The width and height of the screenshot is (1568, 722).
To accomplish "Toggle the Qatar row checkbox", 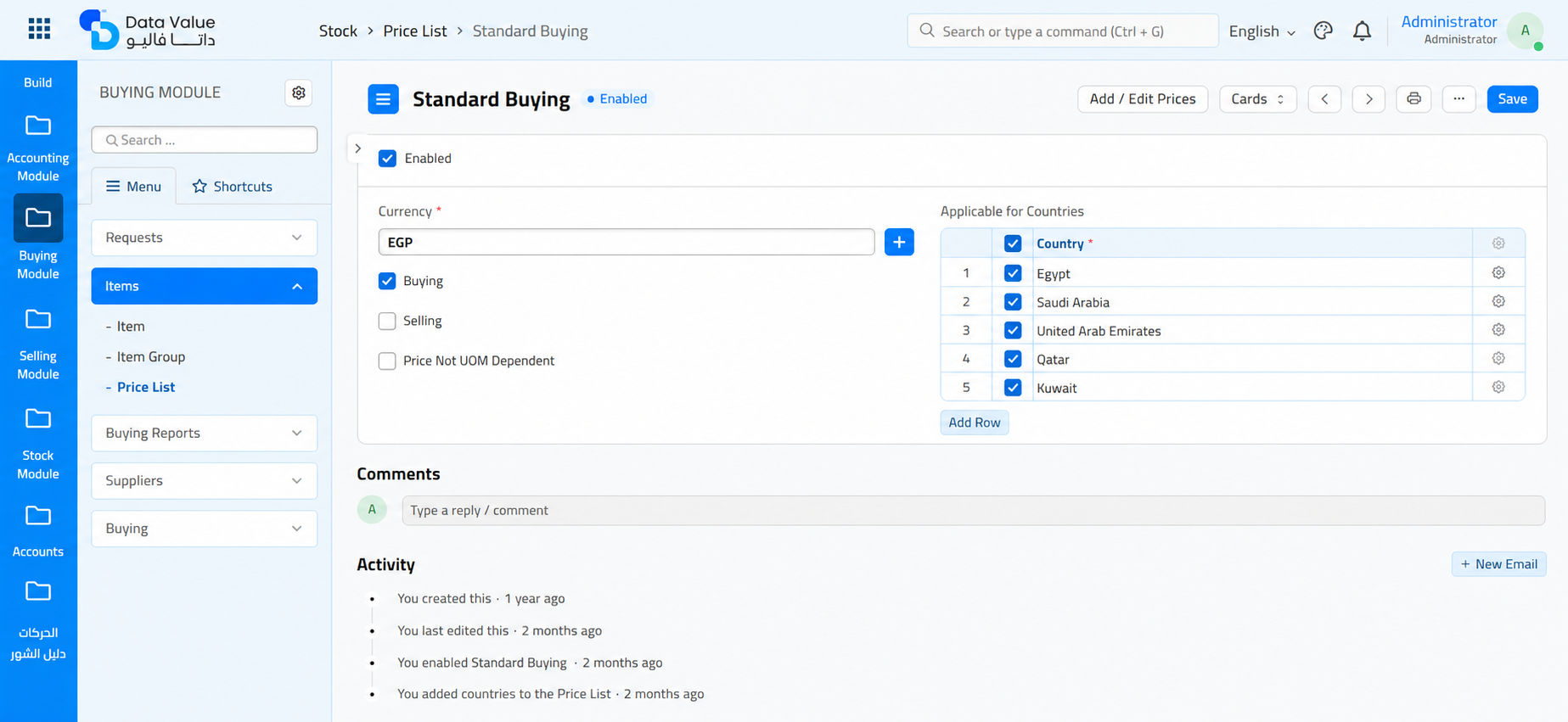I will coord(1013,359).
